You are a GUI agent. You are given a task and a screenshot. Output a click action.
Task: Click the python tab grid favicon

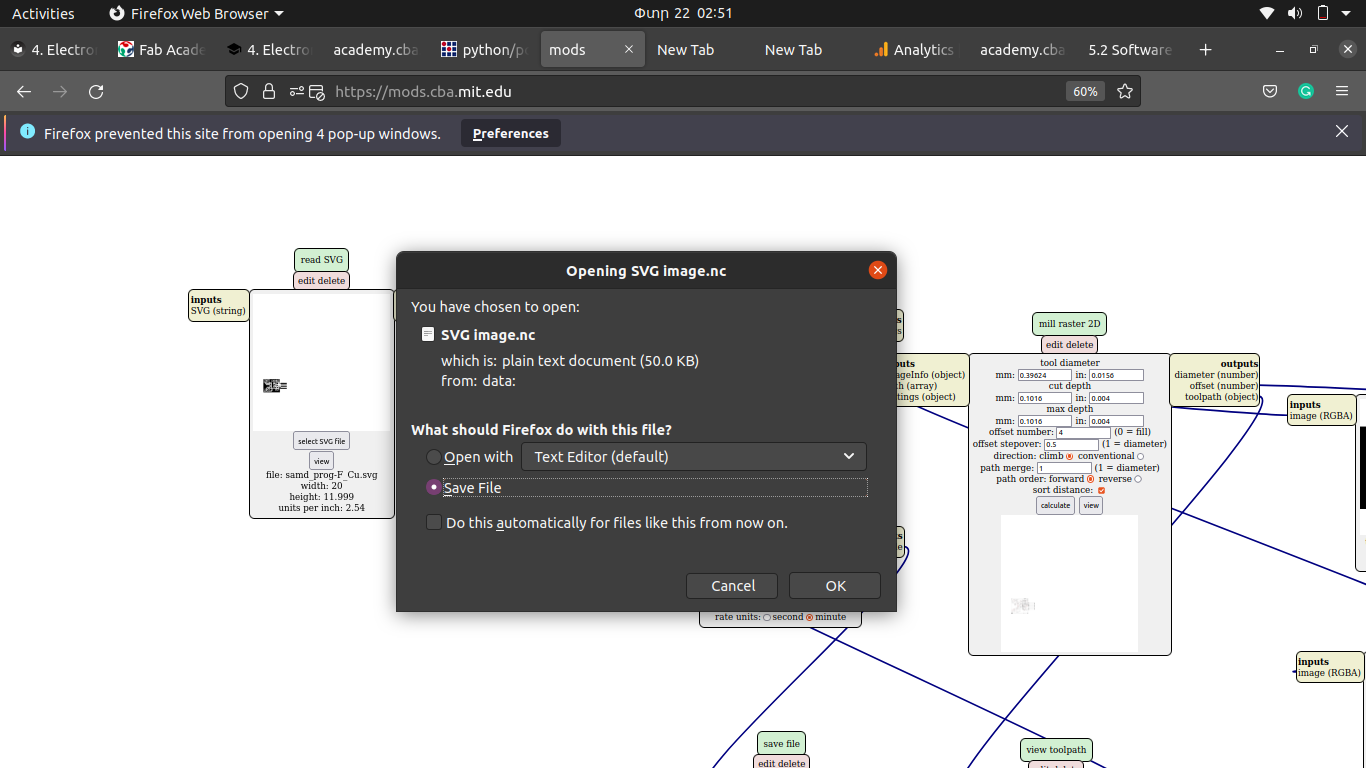pos(449,49)
